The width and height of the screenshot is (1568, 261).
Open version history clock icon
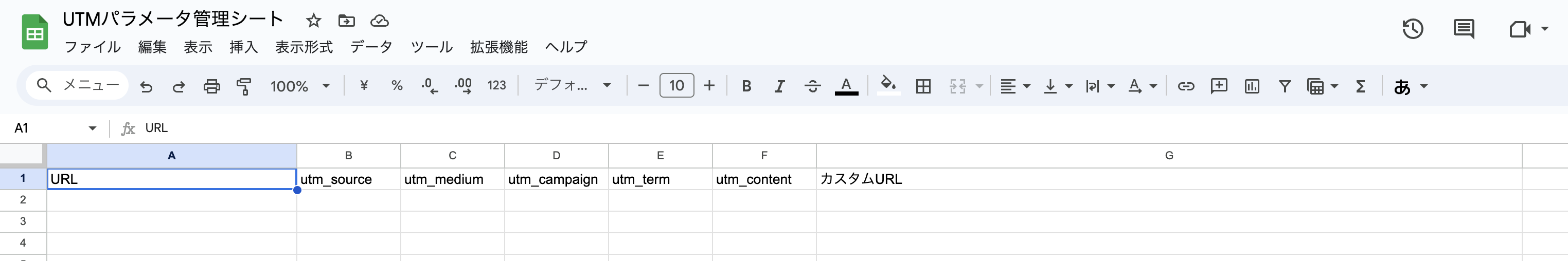pyautogui.click(x=1412, y=29)
